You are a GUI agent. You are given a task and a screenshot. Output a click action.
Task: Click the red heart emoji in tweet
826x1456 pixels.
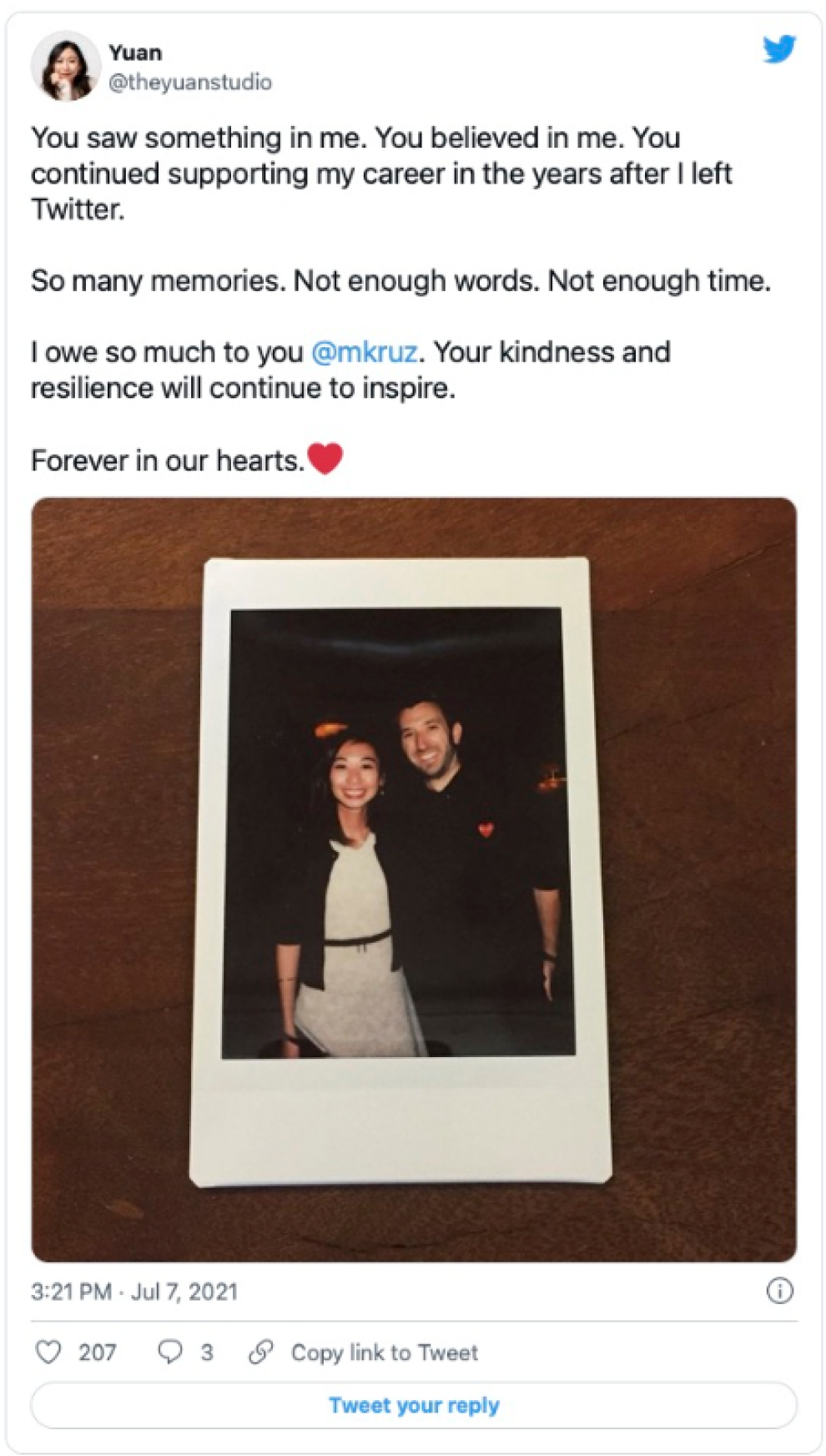(x=325, y=458)
